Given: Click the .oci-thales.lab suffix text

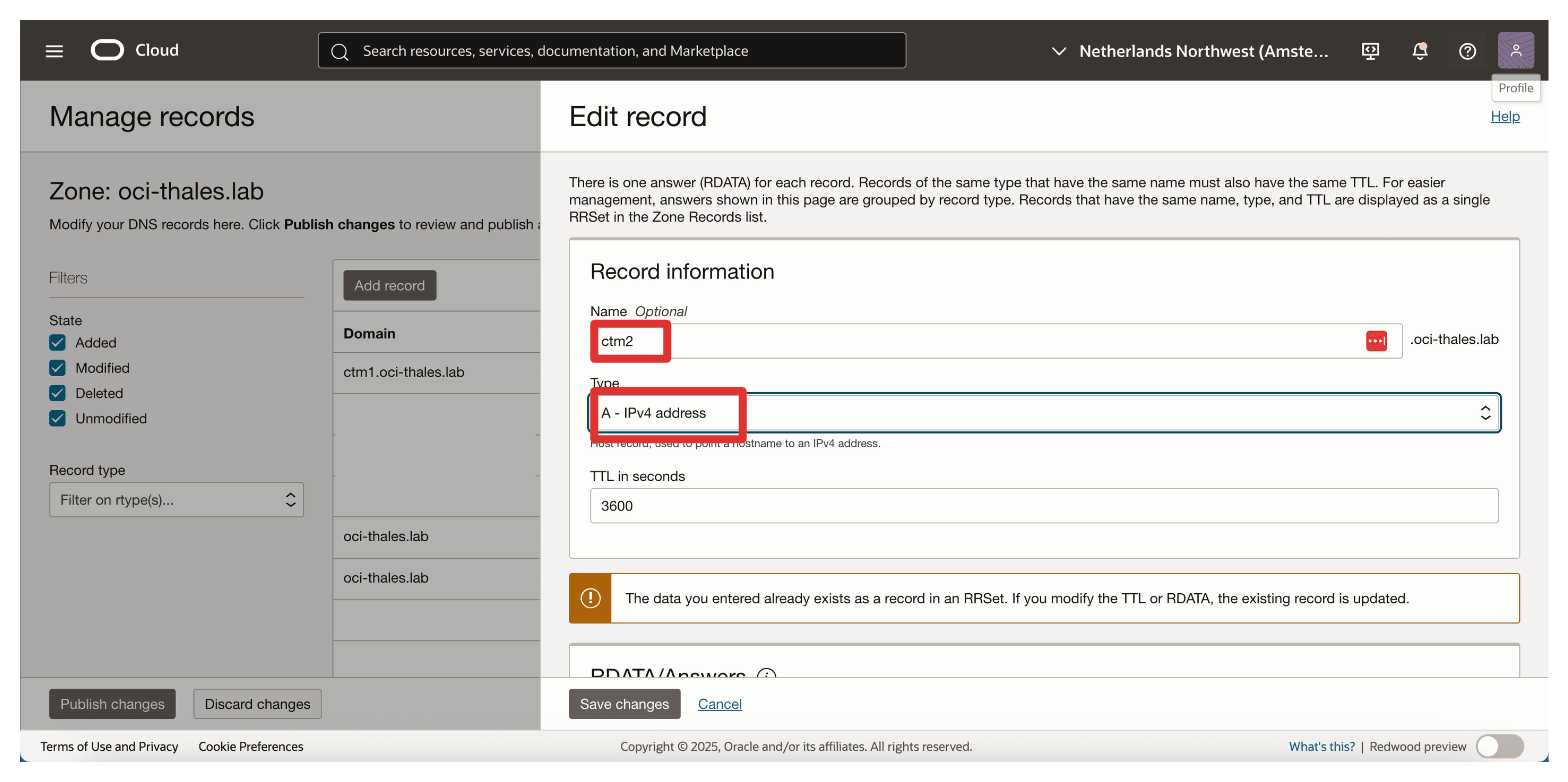Looking at the screenshot, I should click(x=1454, y=339).
